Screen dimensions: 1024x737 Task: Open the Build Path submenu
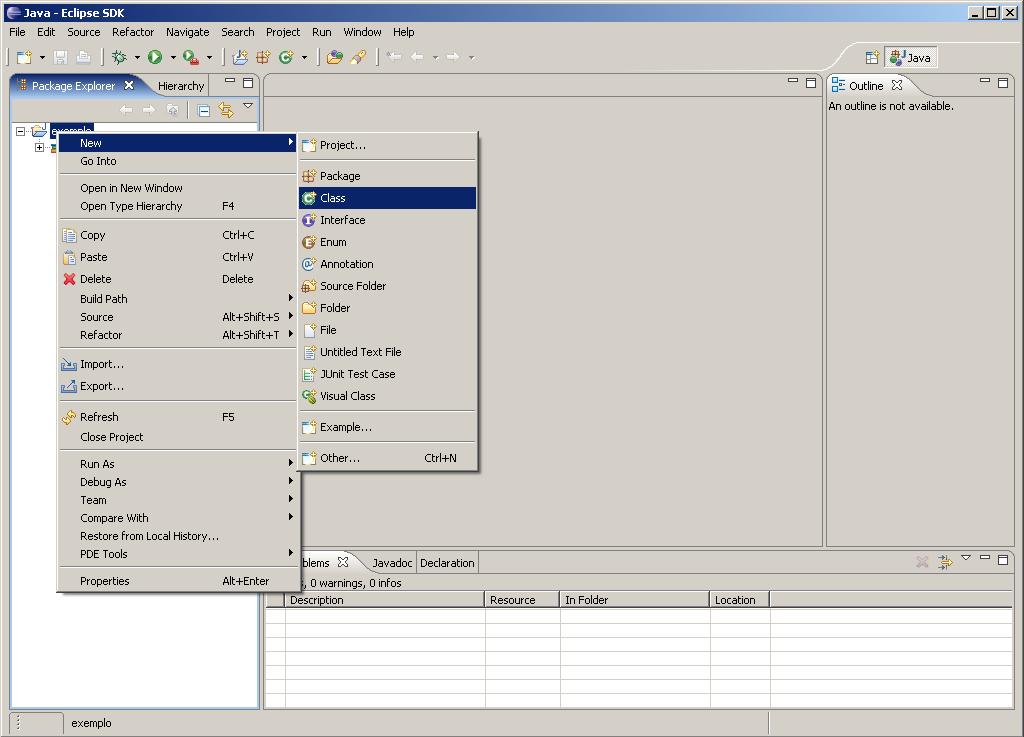(178, 299)
